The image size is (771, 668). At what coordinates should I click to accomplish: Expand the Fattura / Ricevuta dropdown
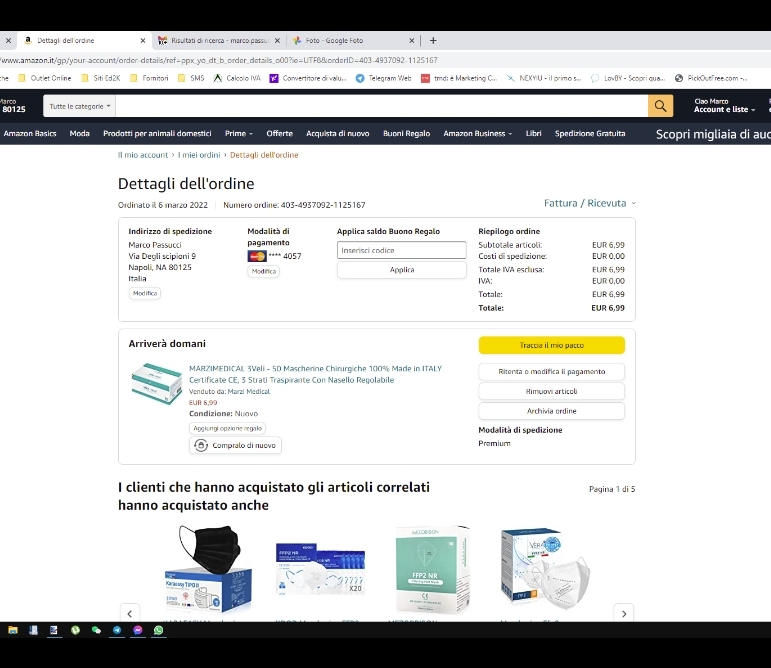tap(590, 203)
